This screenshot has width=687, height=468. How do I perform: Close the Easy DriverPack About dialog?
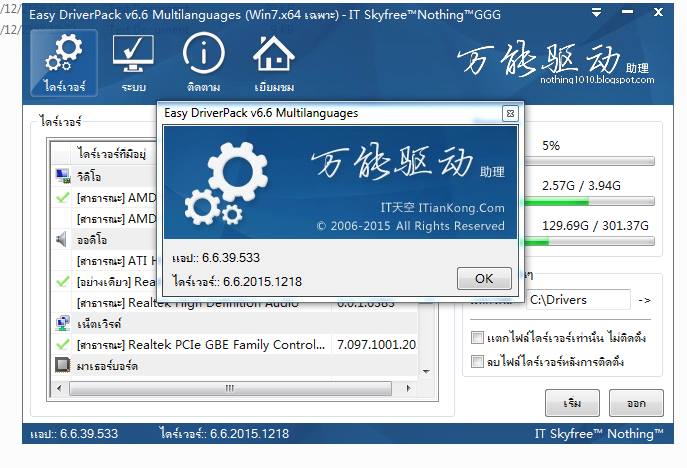[x=510, y=113]
